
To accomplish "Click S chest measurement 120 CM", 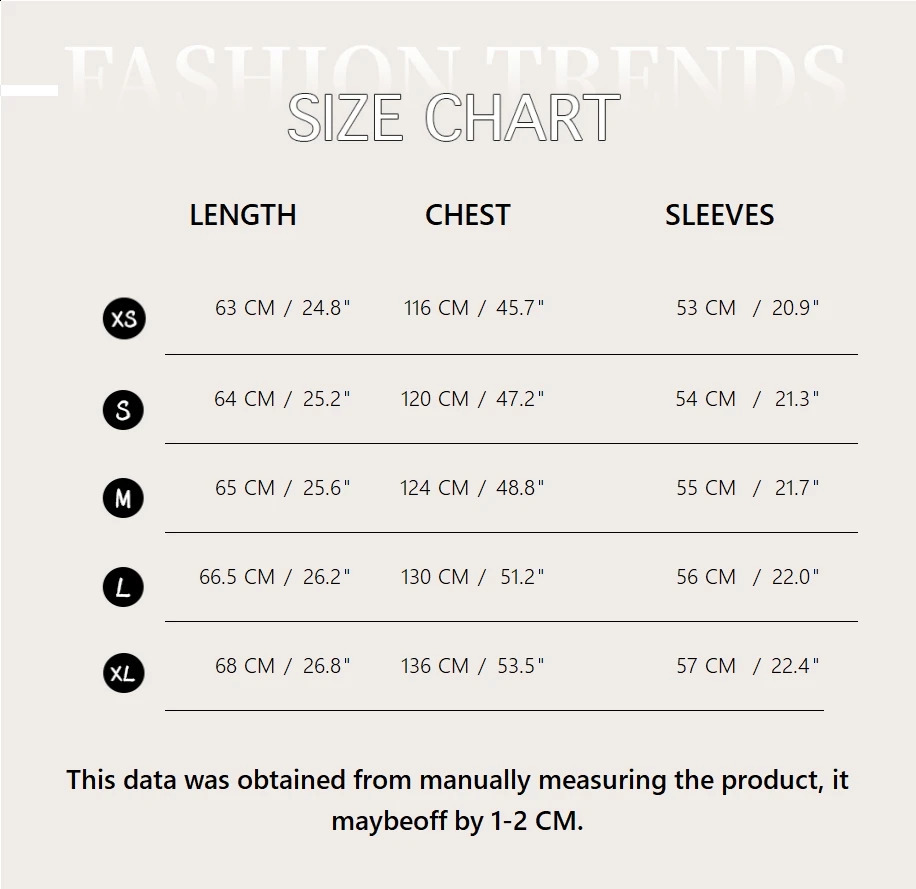I will coord(434,398).
